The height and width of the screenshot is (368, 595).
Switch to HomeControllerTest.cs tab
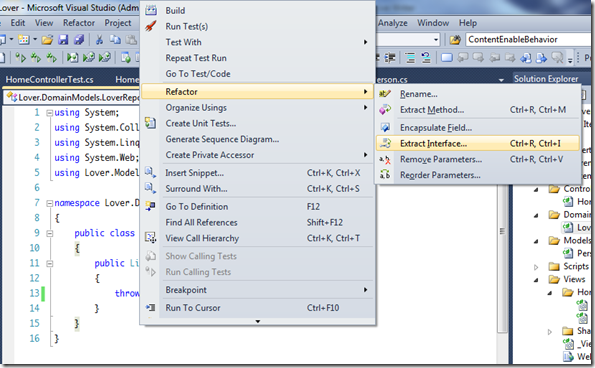49,79
